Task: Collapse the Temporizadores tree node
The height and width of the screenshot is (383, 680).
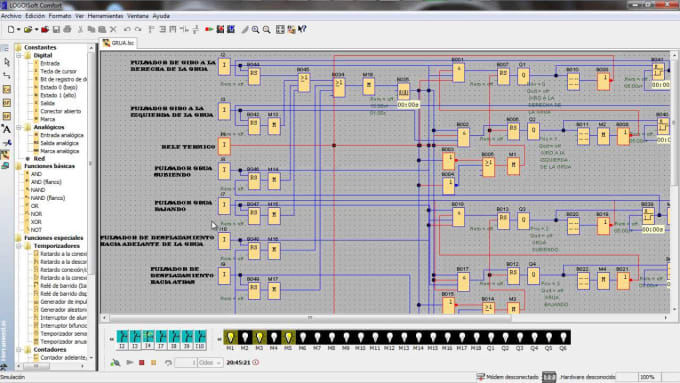Action: [x=19, y=246]
